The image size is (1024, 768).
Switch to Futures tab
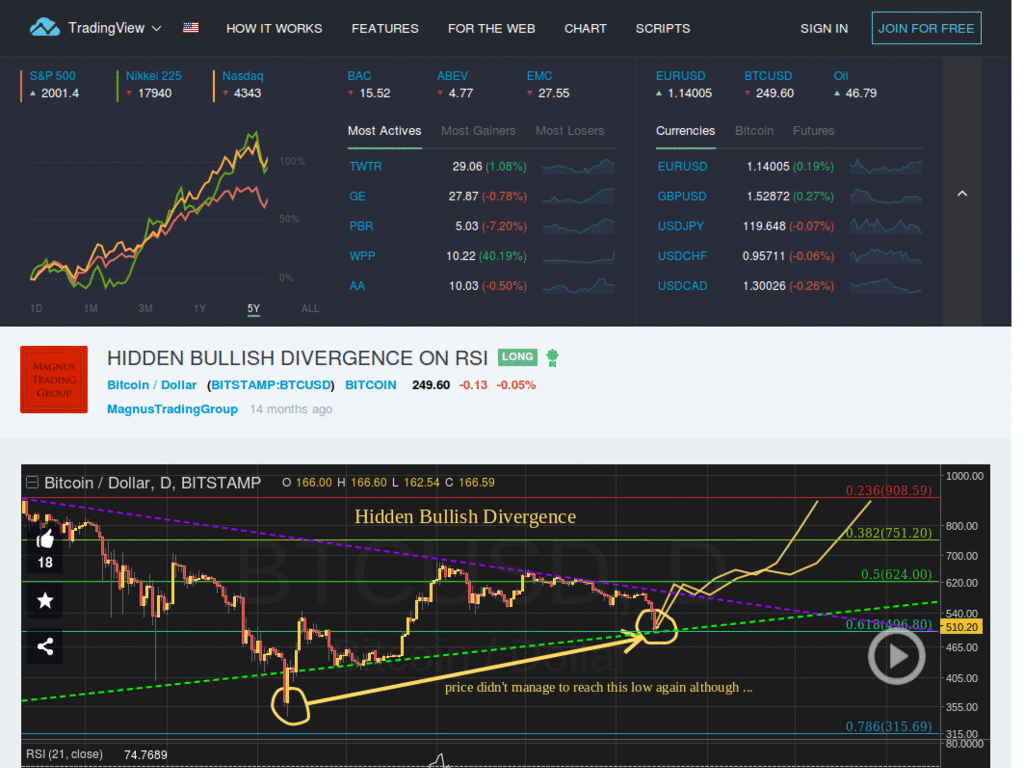click(x=813, y=131)
